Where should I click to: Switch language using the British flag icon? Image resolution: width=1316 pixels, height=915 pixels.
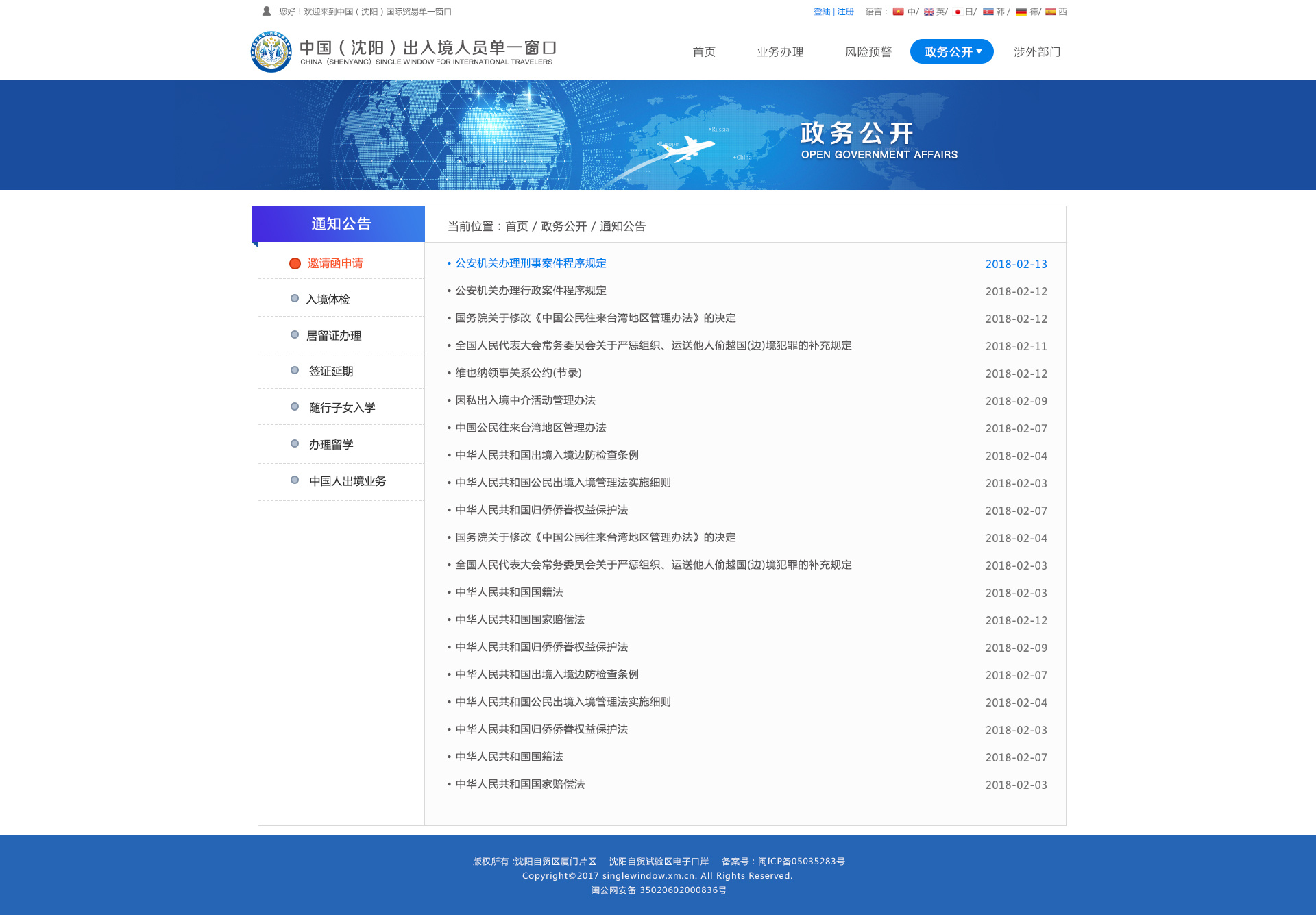[x=929, y=12]
